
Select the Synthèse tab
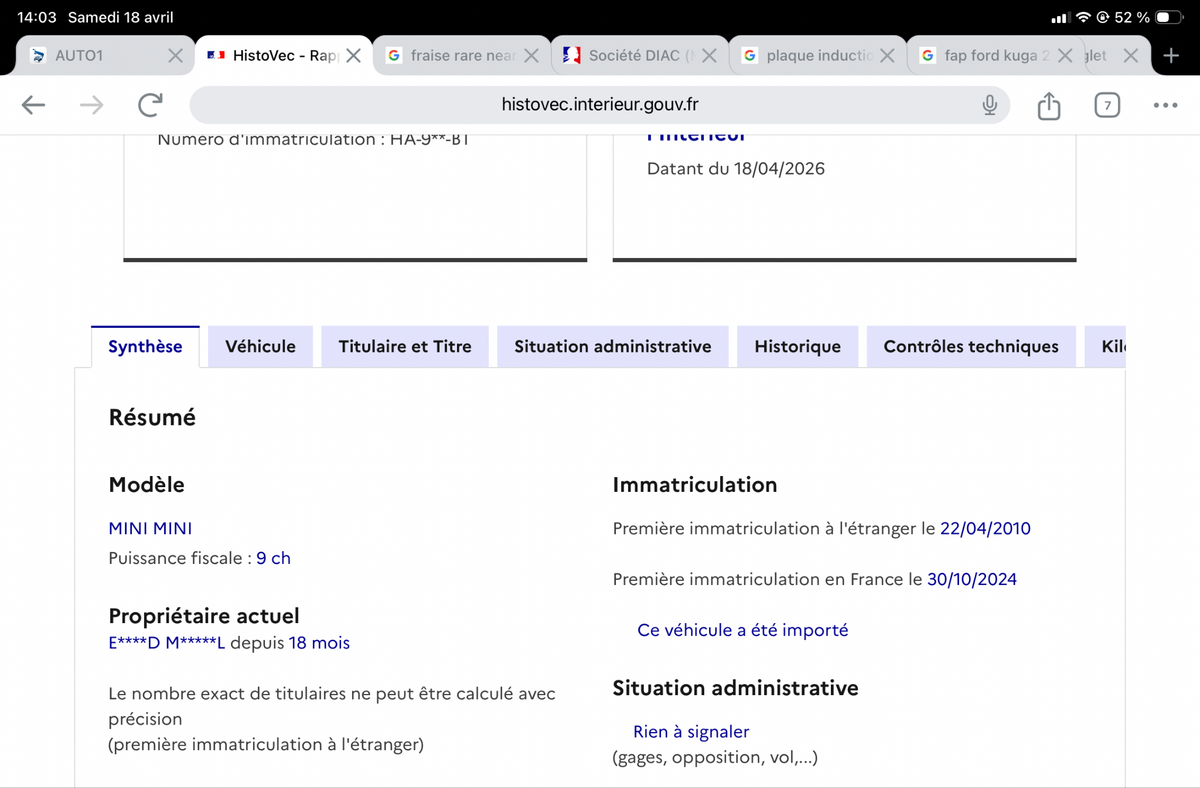click(145, 347)
